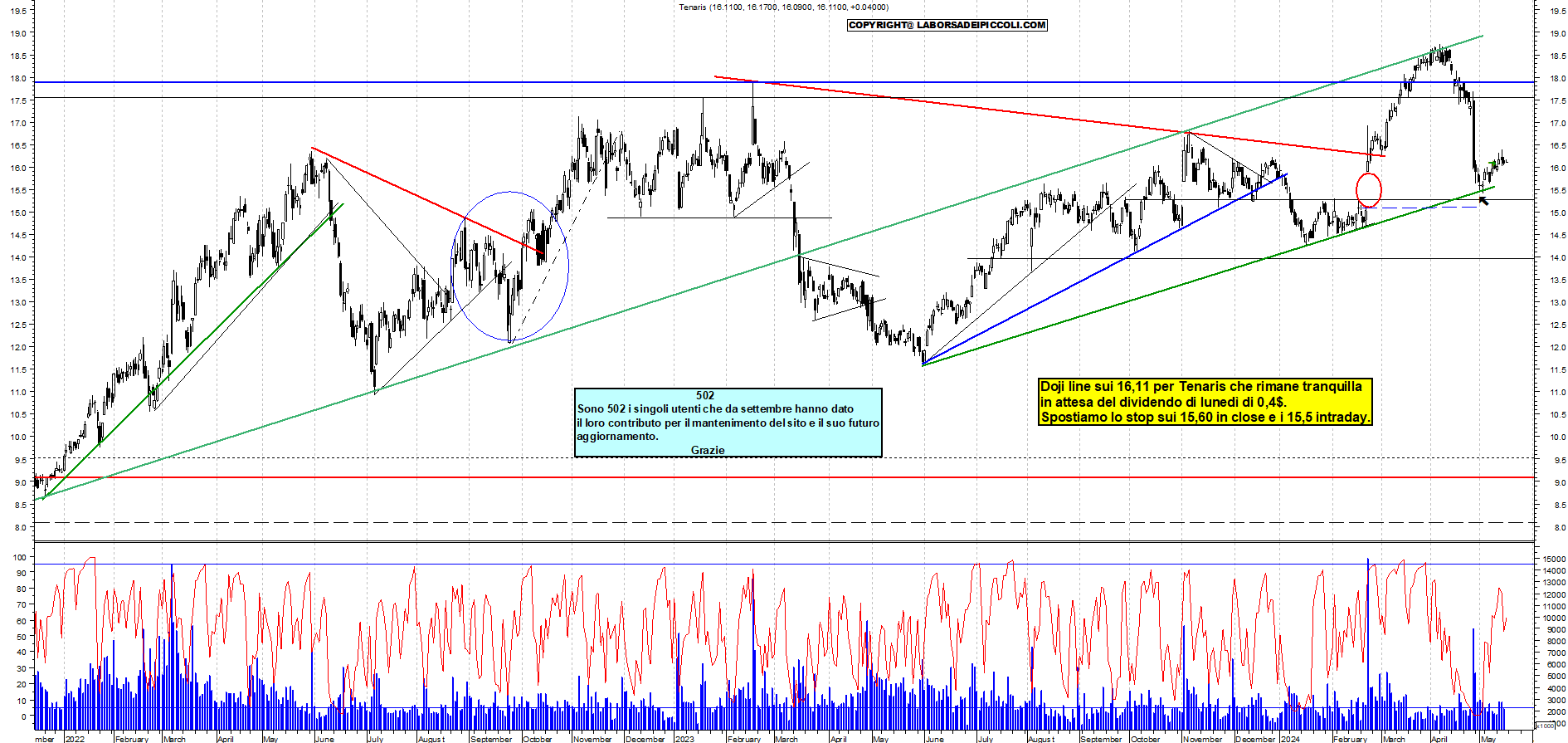This screenshot has width=1568, height=743.
Task: Click '12000' on the volume scale
Action: point(1554,594)
